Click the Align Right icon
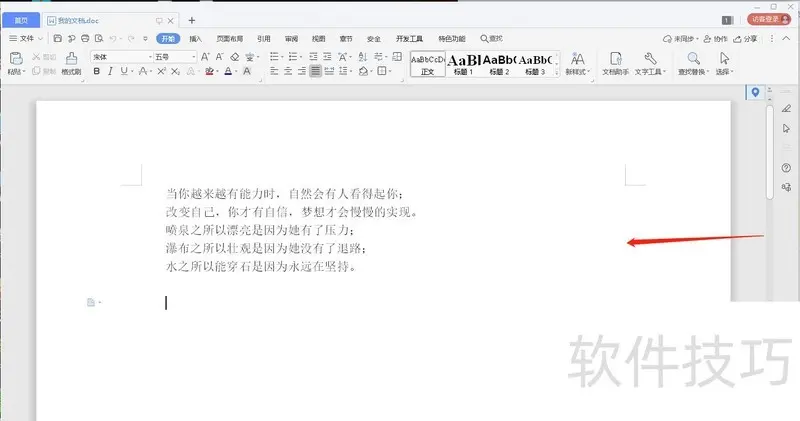Viewport: 800px width, 421px height. (302, 71)
